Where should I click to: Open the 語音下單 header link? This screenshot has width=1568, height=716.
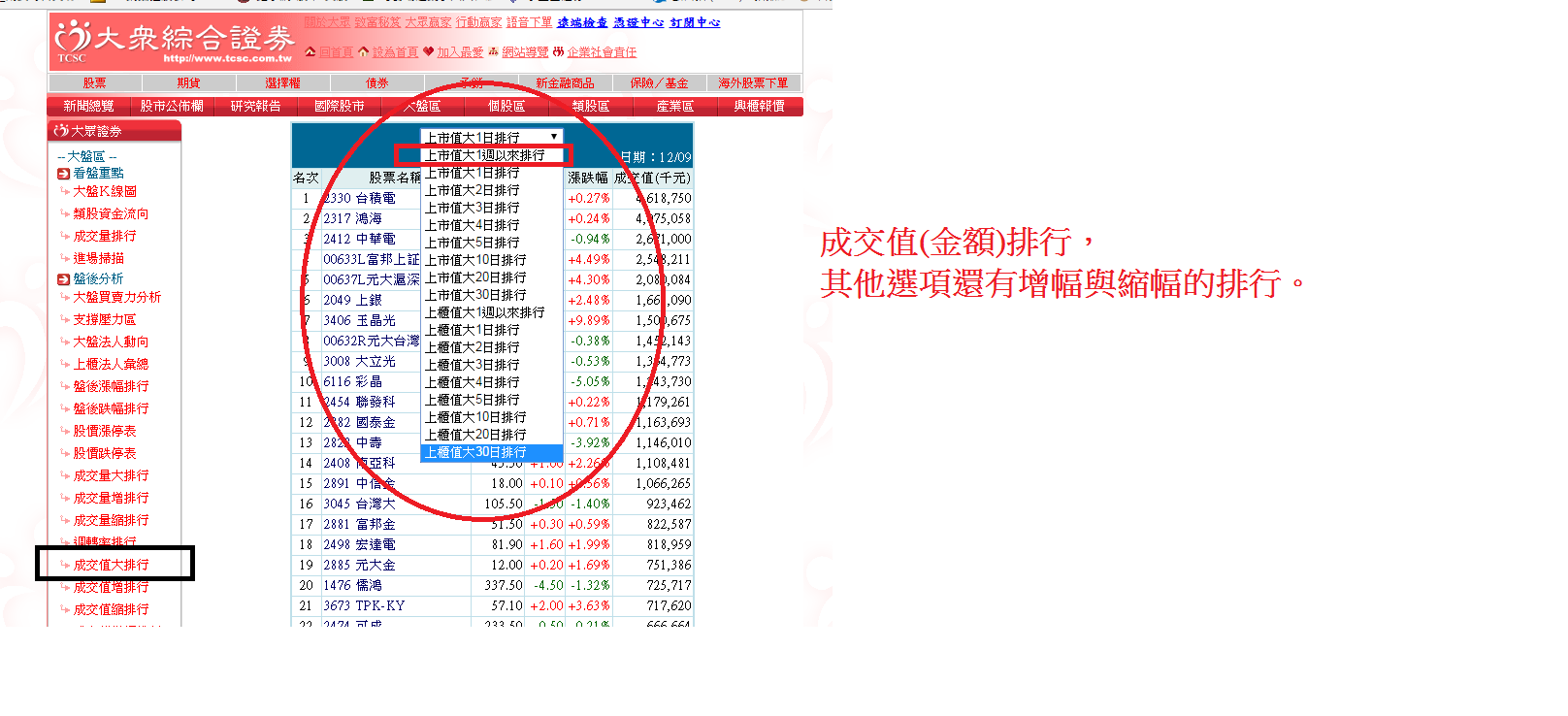(x=530, y=22)
